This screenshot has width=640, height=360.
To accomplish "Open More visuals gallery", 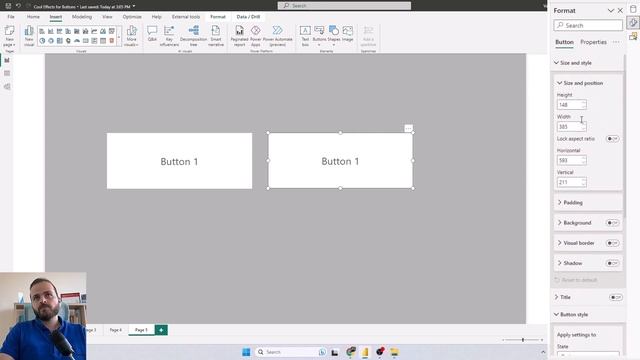I will click(131, 36).
